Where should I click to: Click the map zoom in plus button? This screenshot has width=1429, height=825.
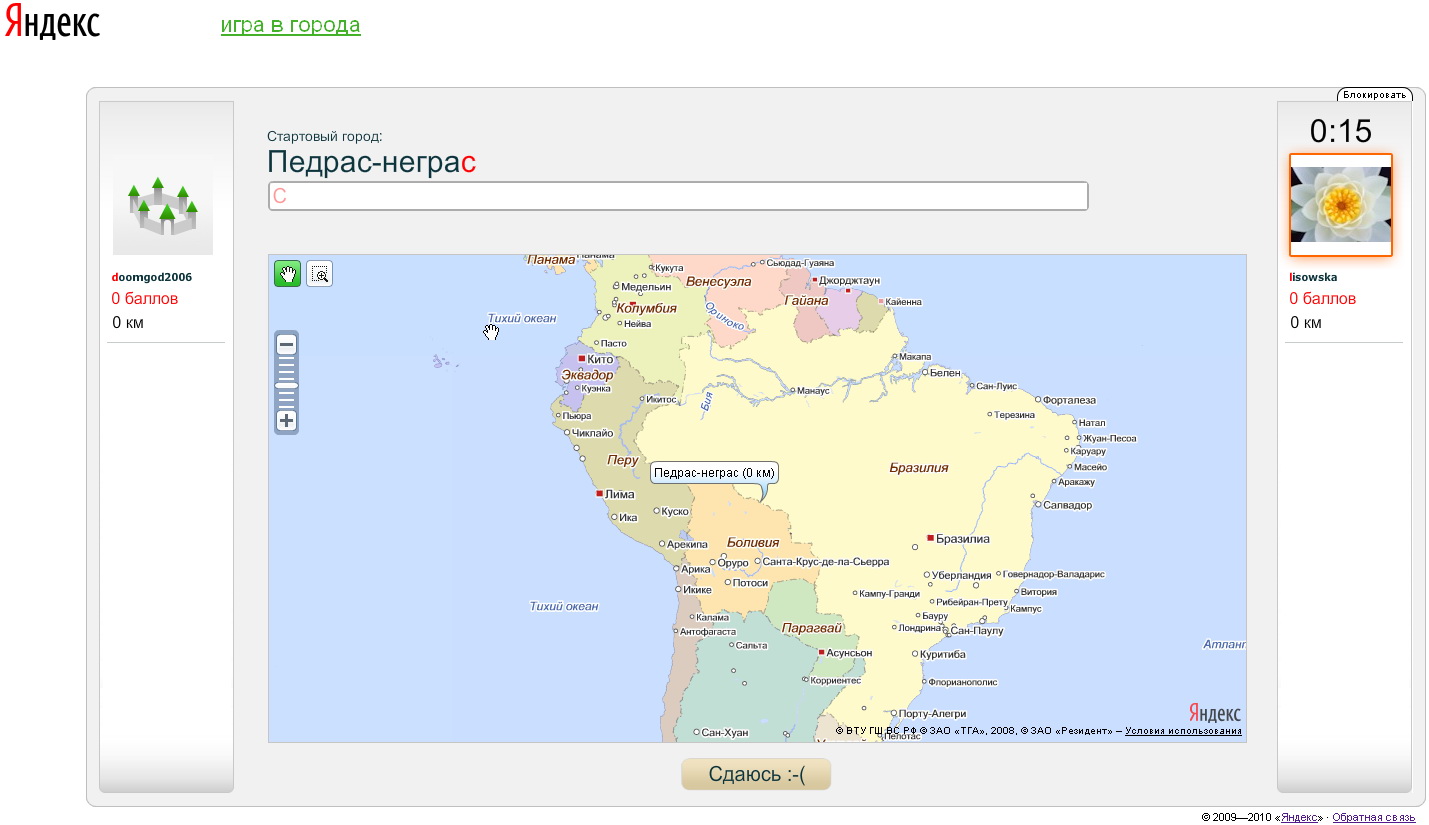click(287, 420)
